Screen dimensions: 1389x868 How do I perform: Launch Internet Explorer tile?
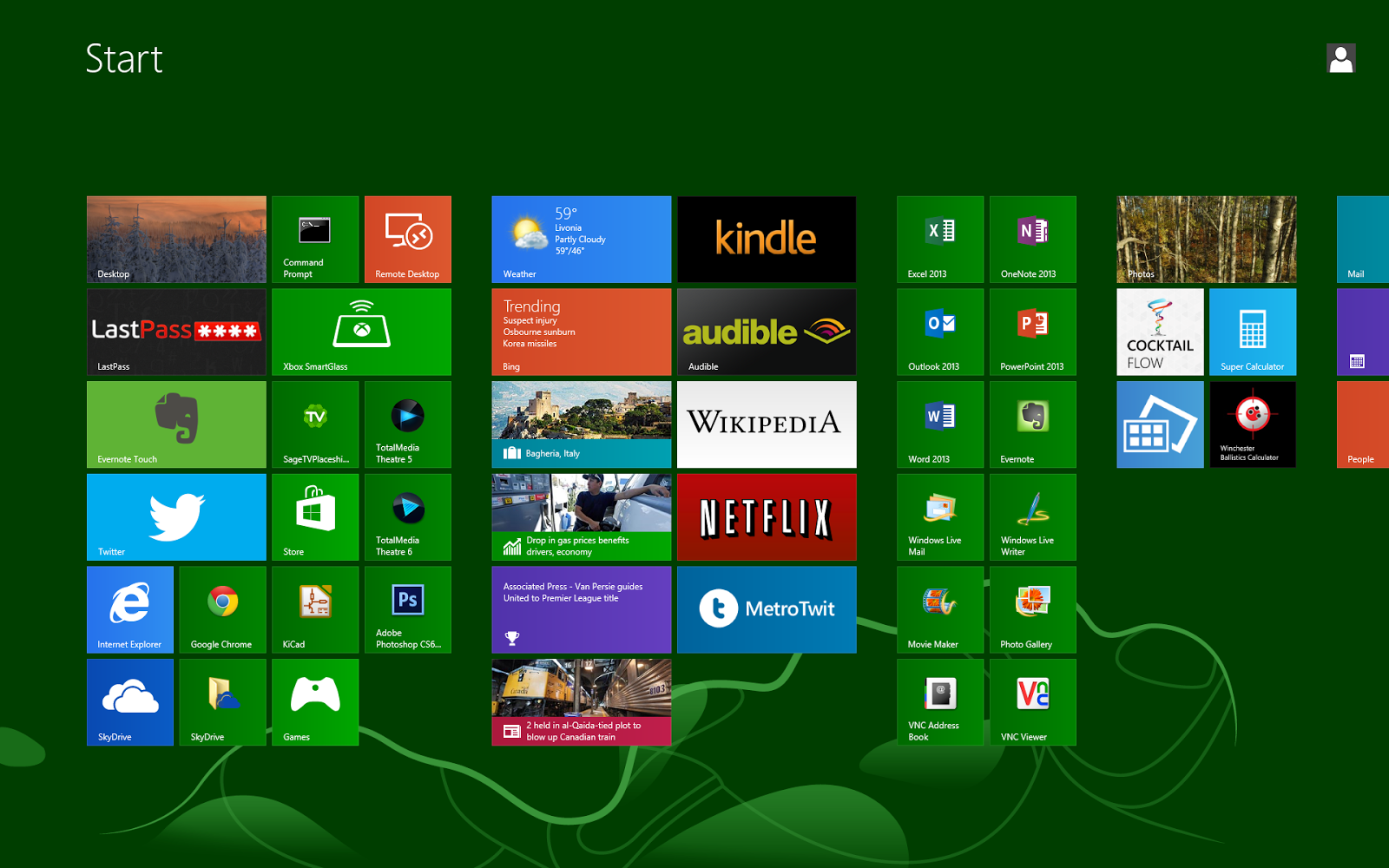pos(130,609)
